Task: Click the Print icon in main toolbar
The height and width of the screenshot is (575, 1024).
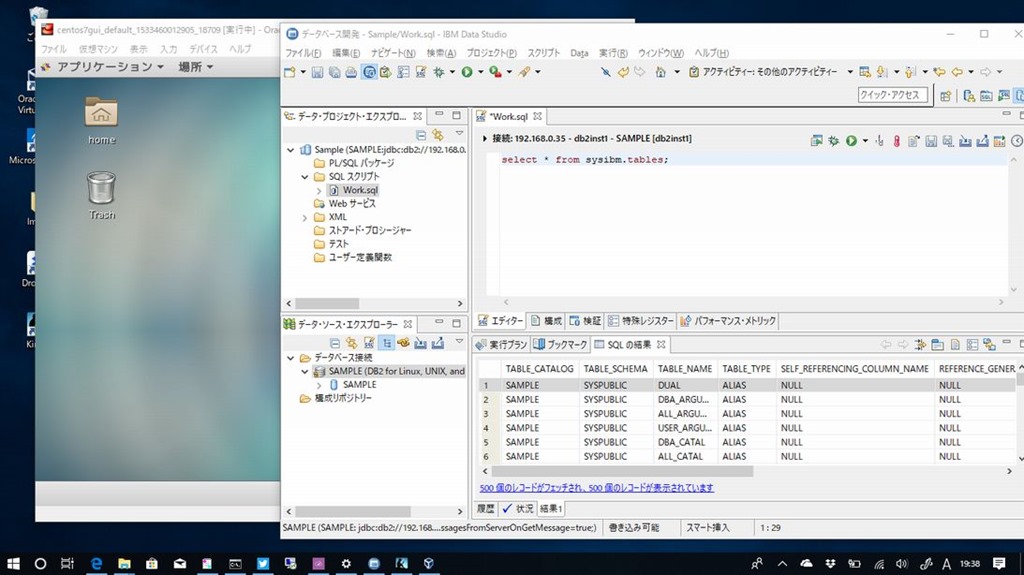Action: click(351, 72)
